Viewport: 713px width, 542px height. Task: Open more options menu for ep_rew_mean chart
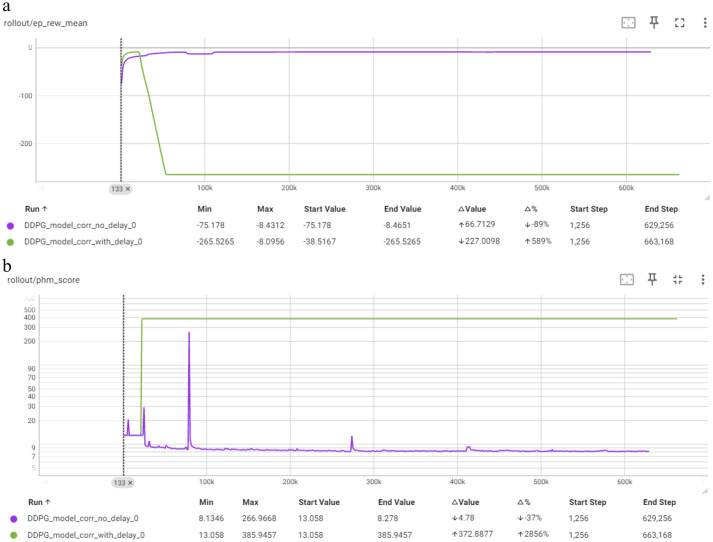point(705,23)
